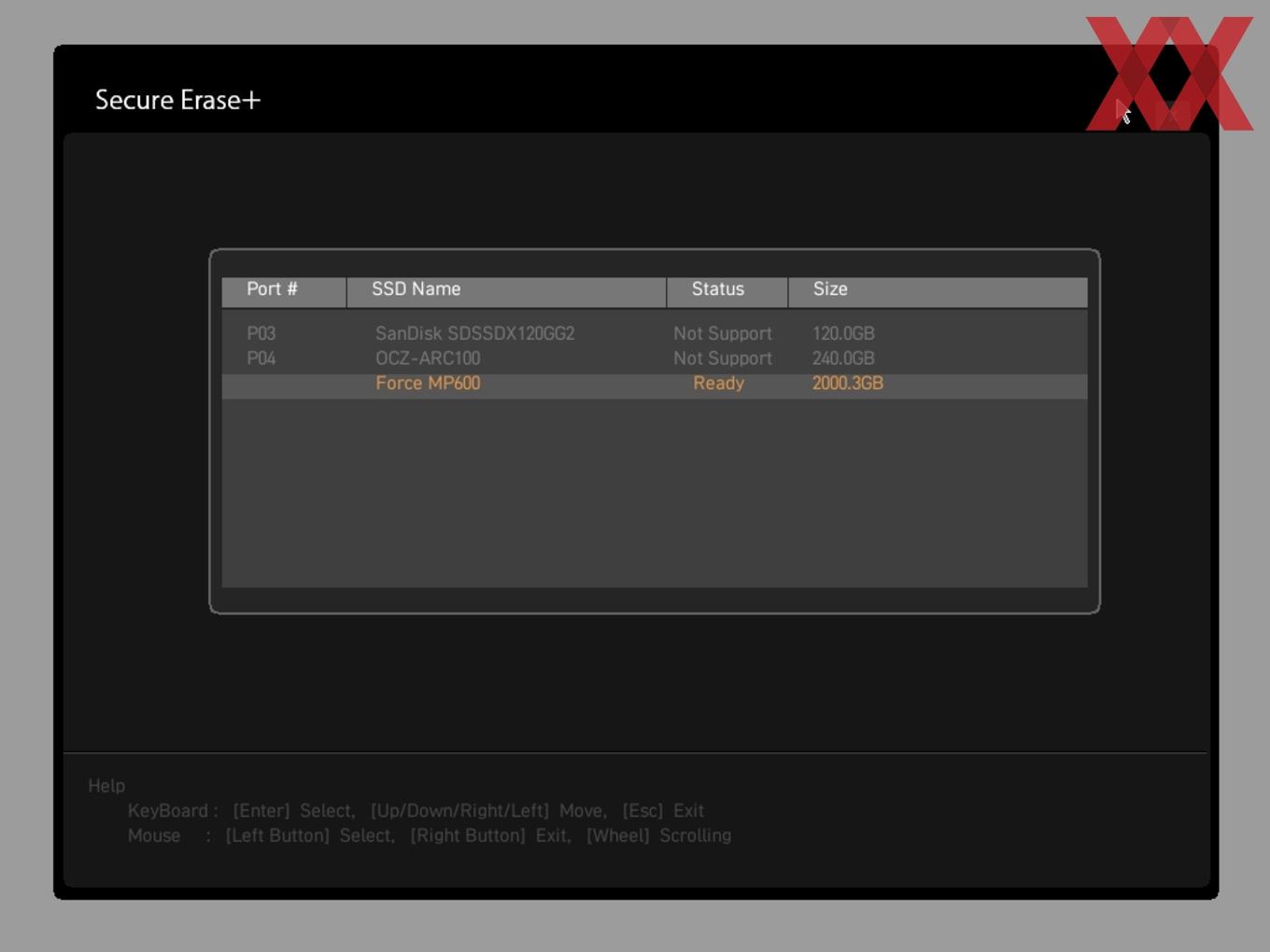Click the 240.0GB size value

843,358
